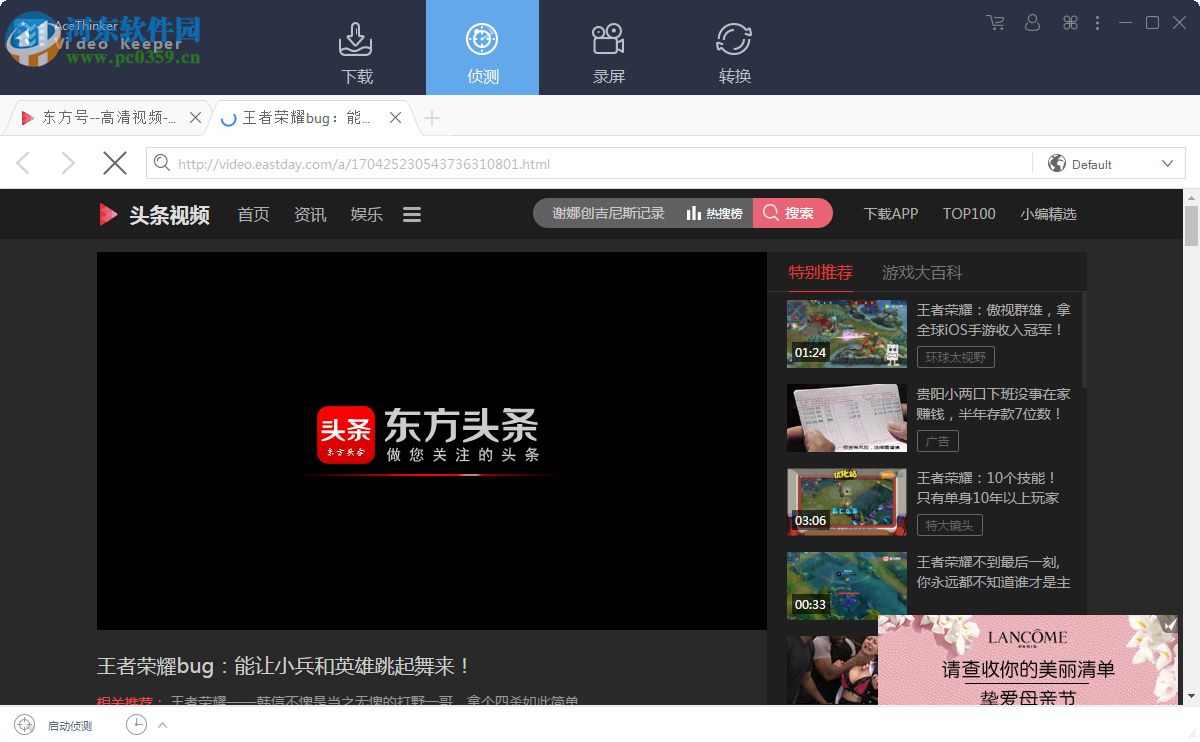This screenshot has width=1200, height=742.
Task: Select the 下载 (Download) tool
Action: point(357,47)
